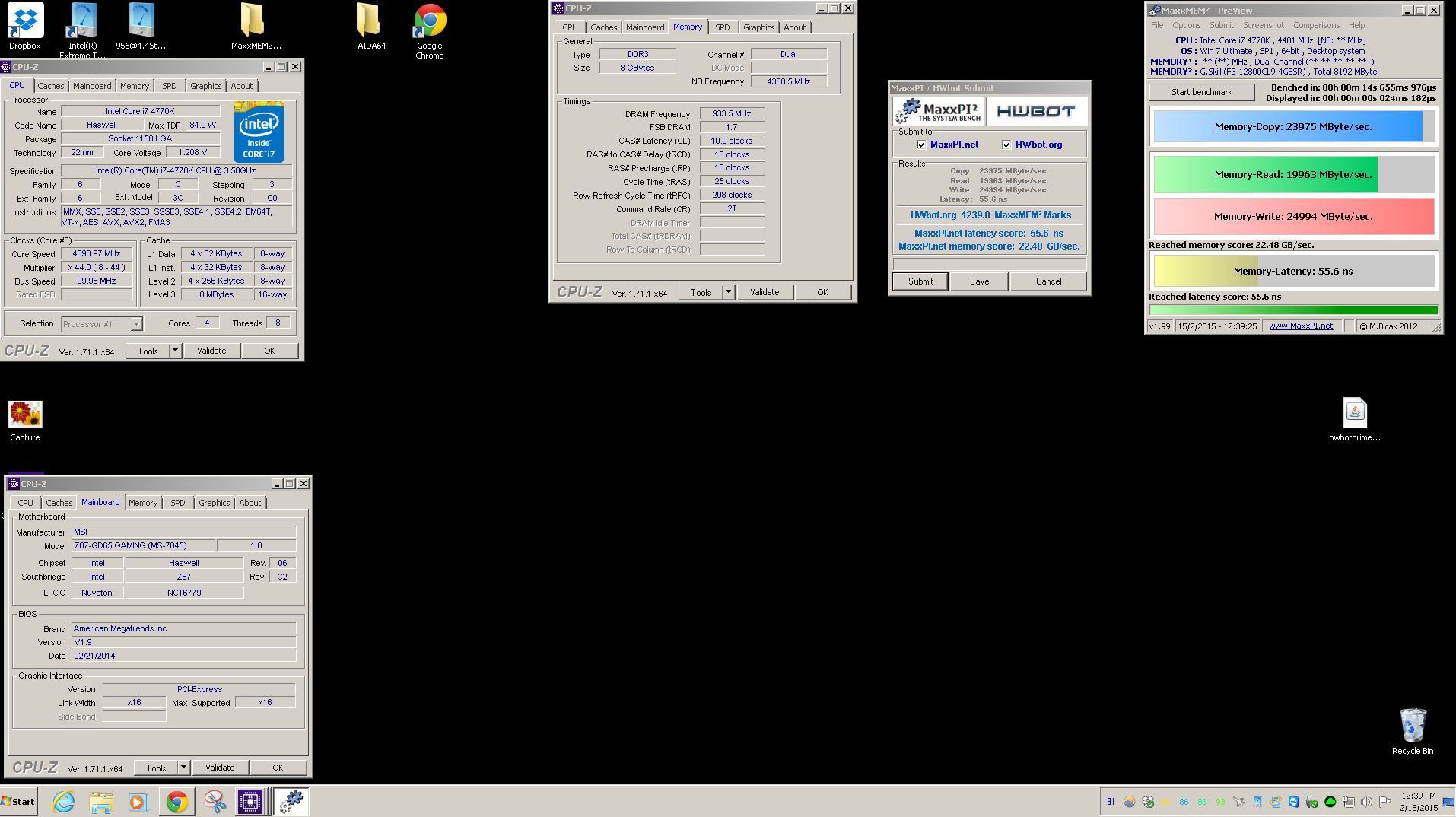The width and height of the screenshot is (1456, 817).
Task: Click the Dropbox tray icon
Action: (1148, 802)
